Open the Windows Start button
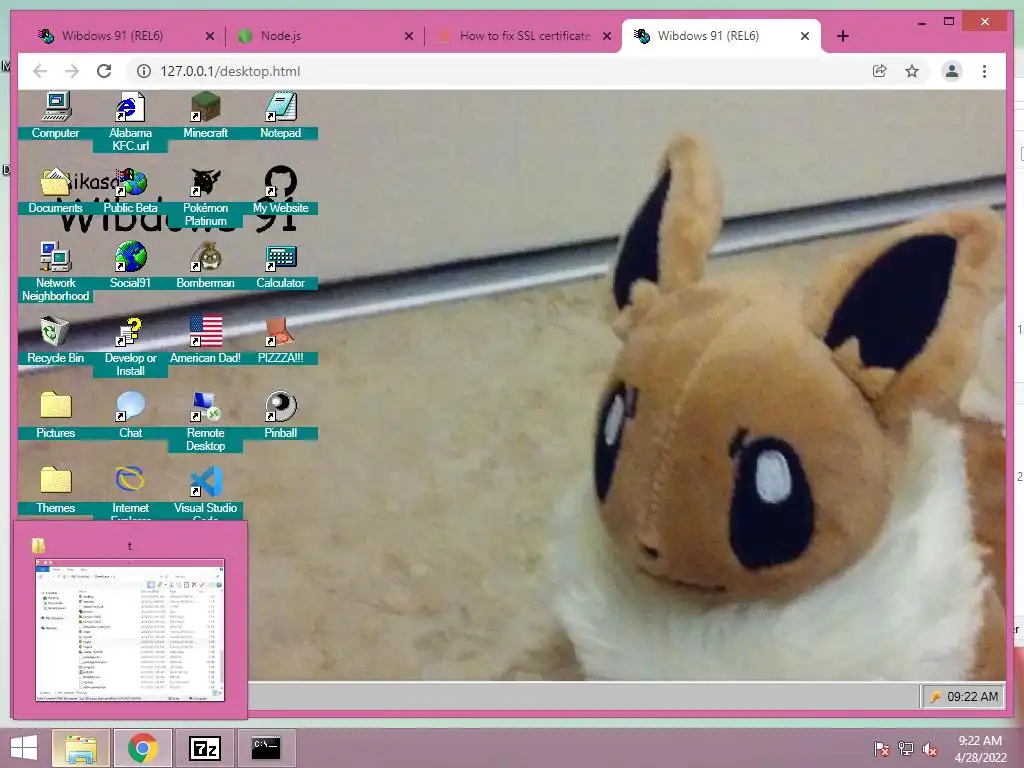The image size is (1024, 768). click(x=24, y=748)
